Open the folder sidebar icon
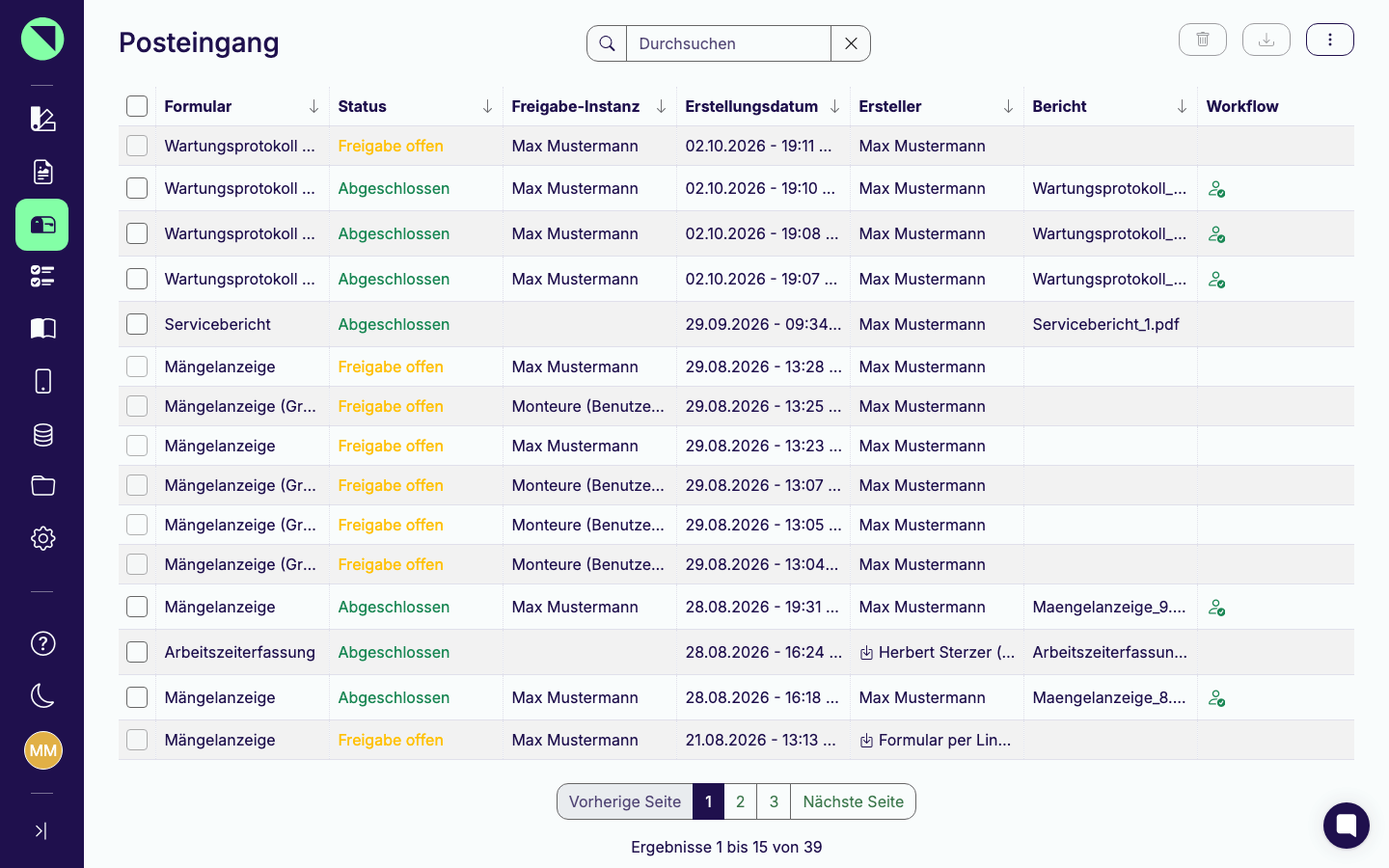The image size is (1389, 868). [x=42, y=486]
